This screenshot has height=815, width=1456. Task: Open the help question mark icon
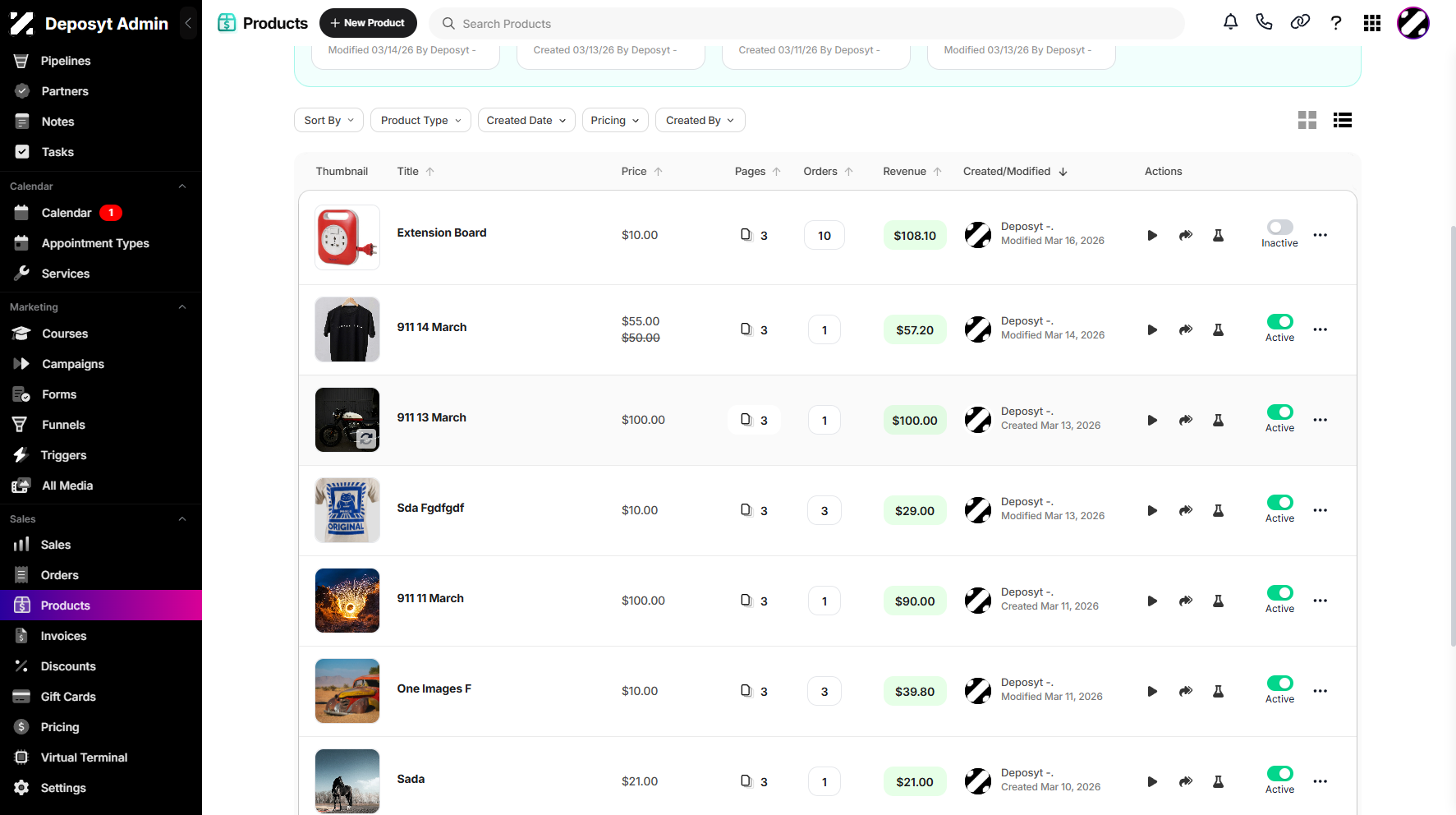pyautogui.click(x=1336, y=23)
